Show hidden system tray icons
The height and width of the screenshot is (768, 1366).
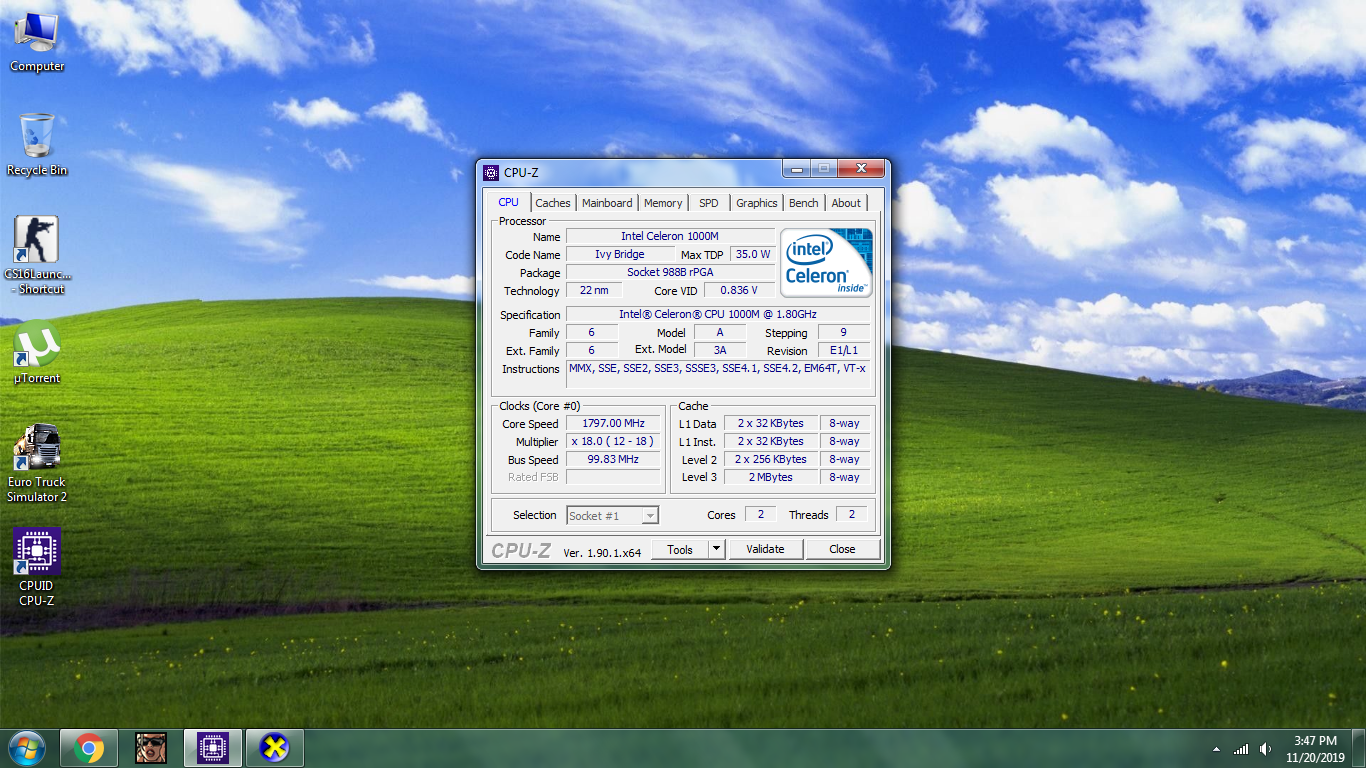1217,749
